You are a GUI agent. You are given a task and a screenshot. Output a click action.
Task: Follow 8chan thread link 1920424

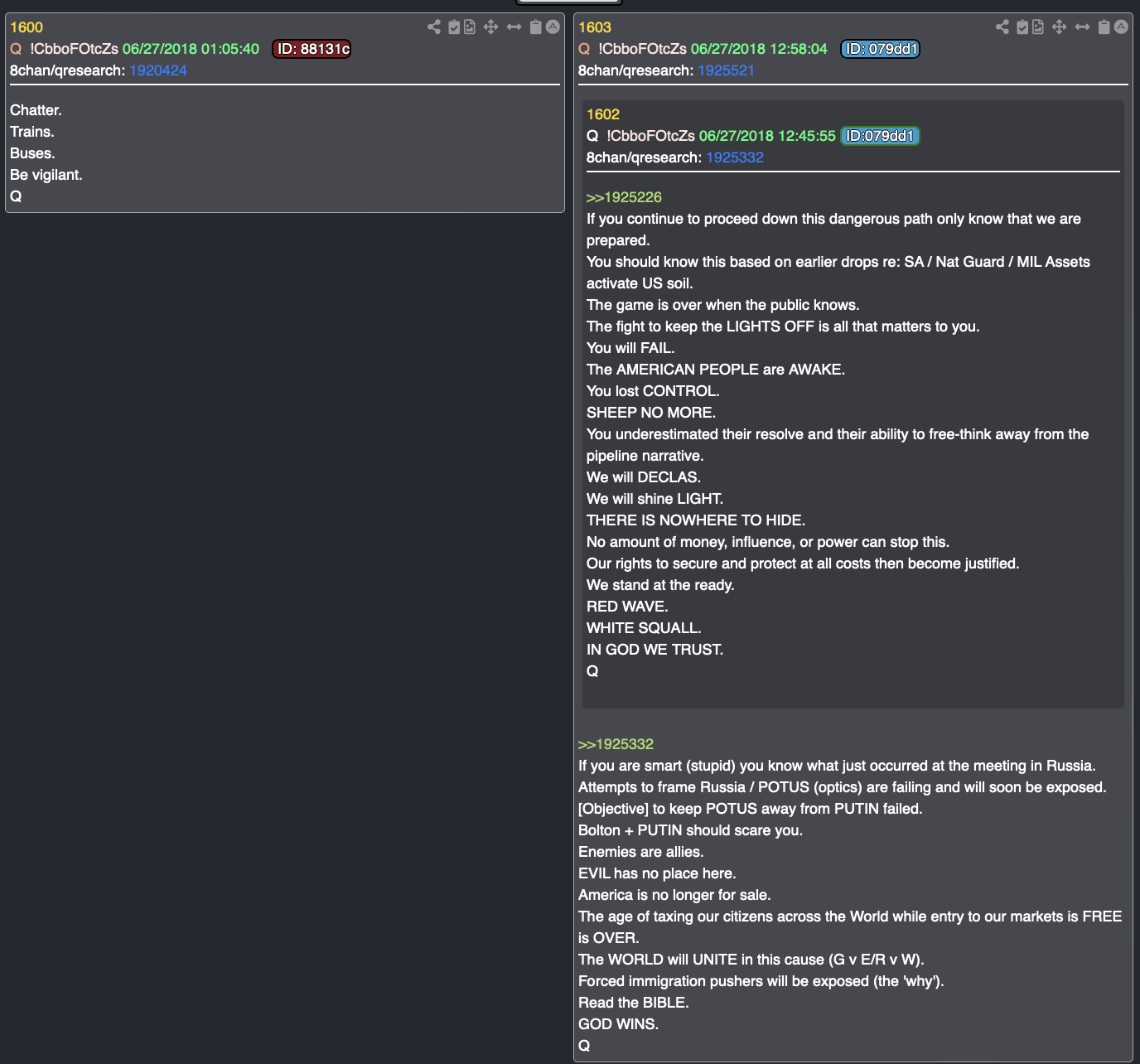coord(158,70)
